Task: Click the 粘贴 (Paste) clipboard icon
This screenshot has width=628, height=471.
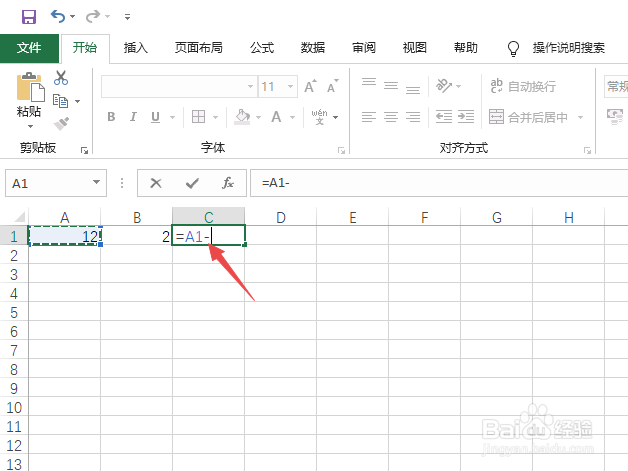Action: pos(30,87)
